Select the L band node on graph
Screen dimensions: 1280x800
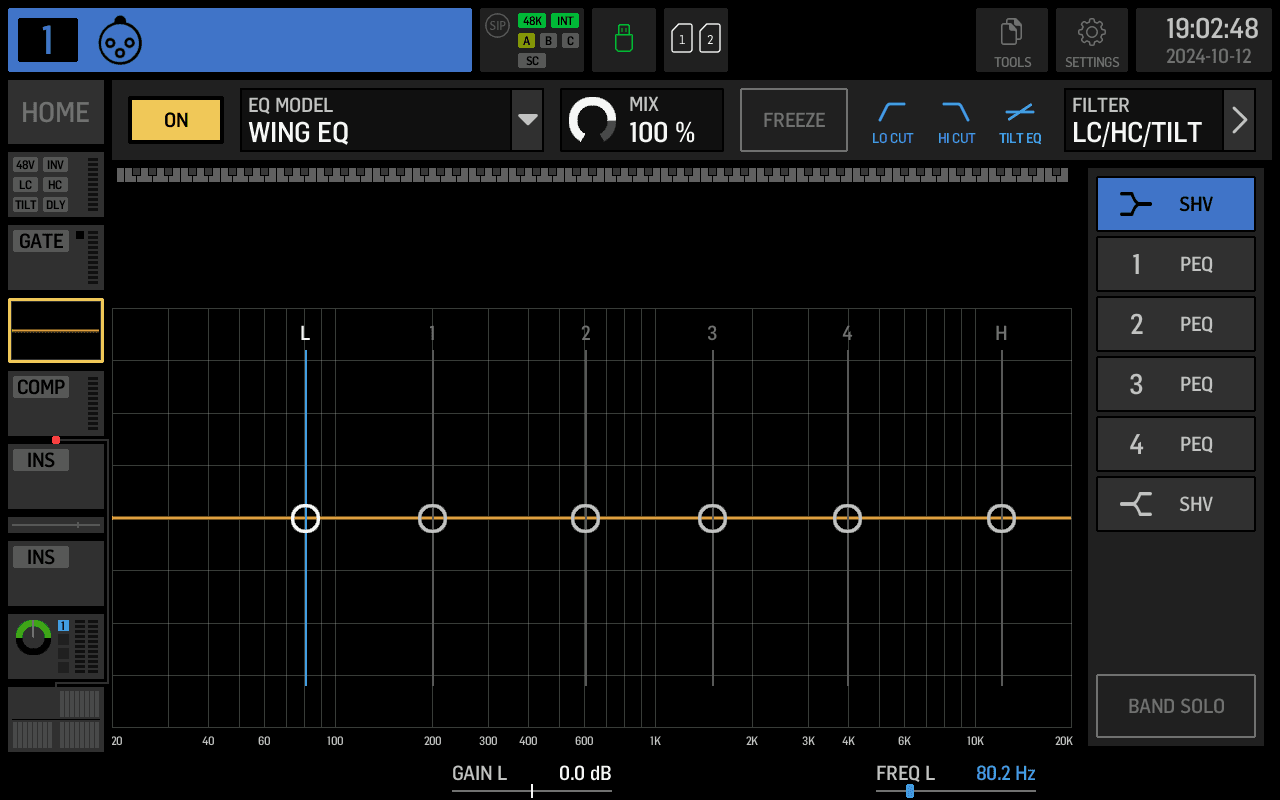(x=306, y=518)
